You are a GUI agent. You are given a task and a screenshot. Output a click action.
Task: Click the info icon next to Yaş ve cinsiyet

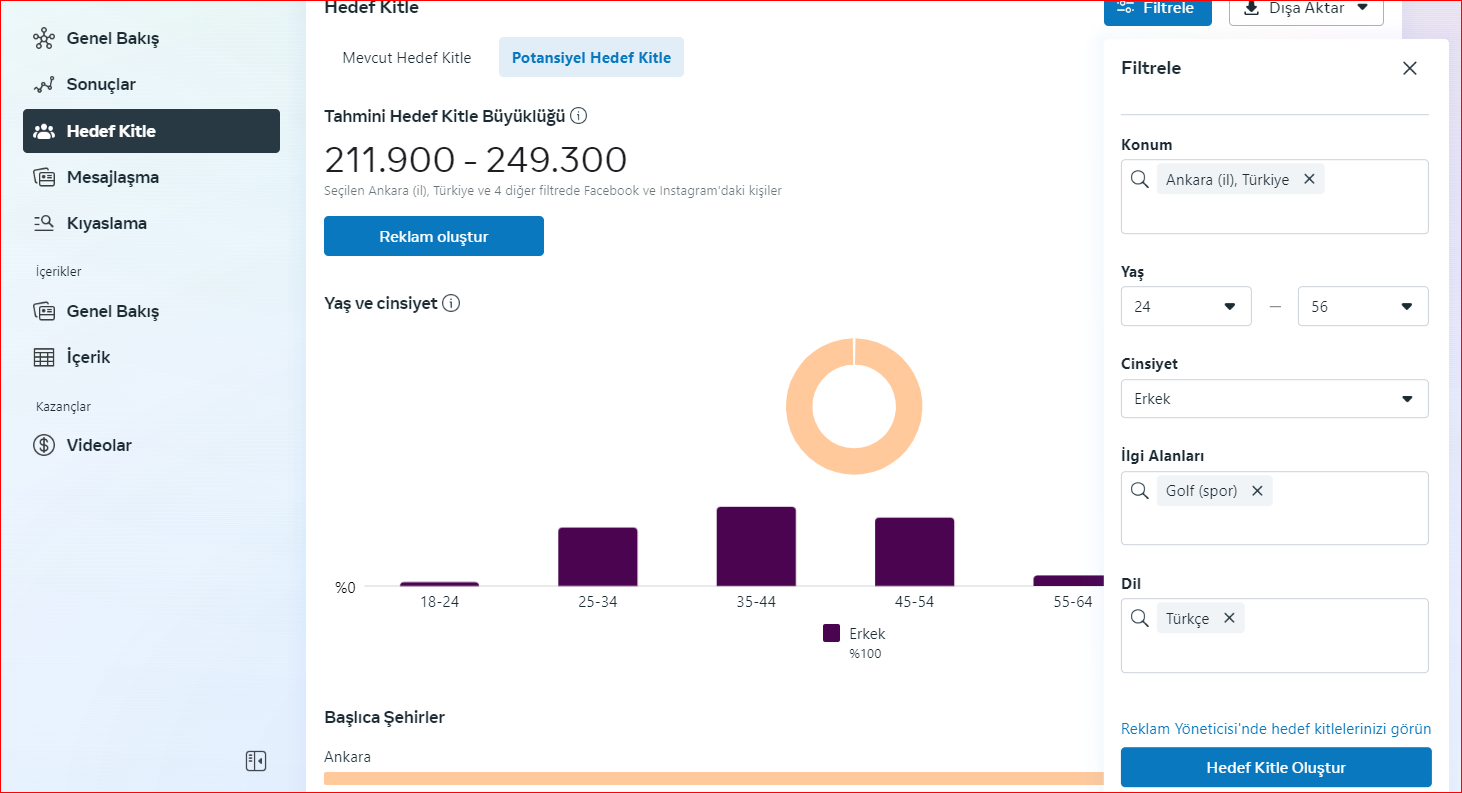(x=451, y=303)
